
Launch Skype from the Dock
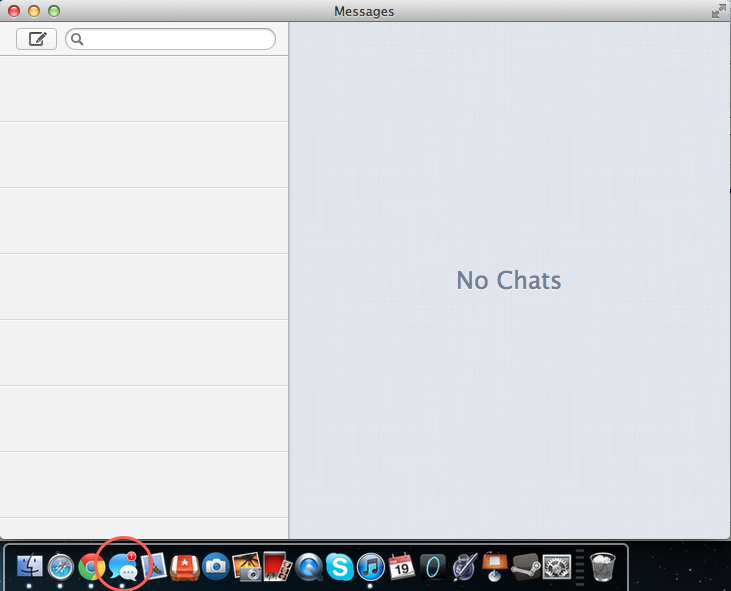click(x=339, y=567)
